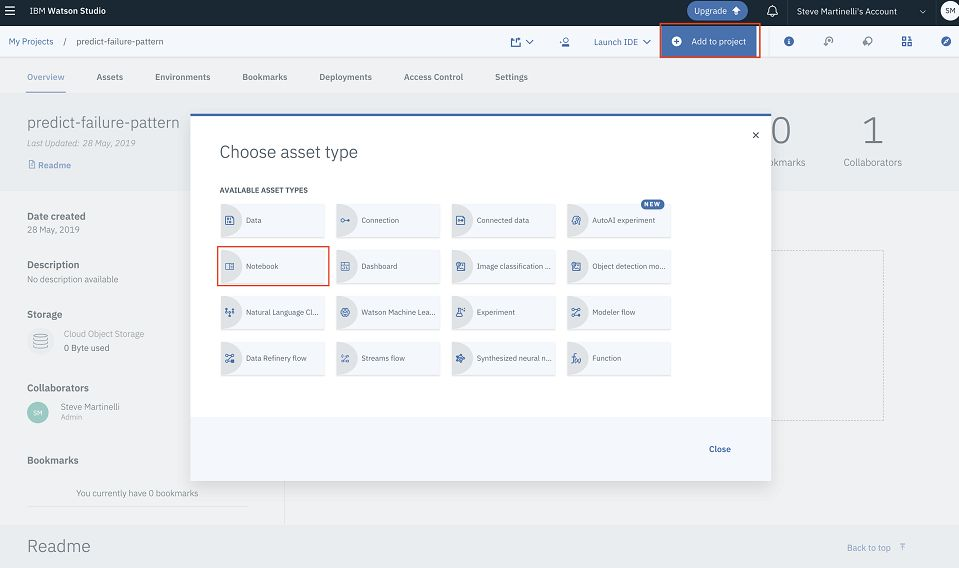Click the IBM Watson Studio title

pos(67,11)
